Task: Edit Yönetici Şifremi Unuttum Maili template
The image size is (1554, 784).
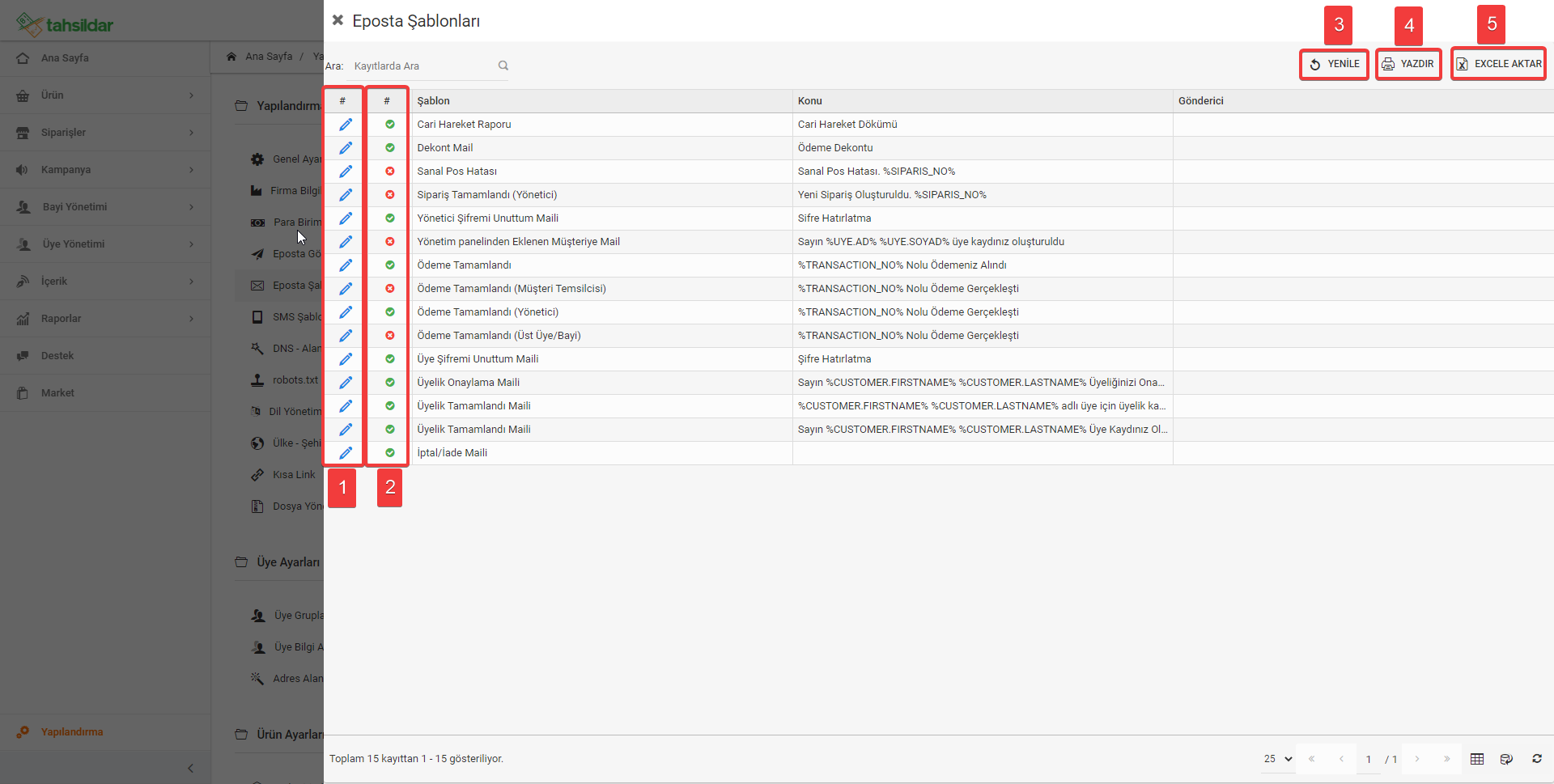Action: click(x=346, y=218)
